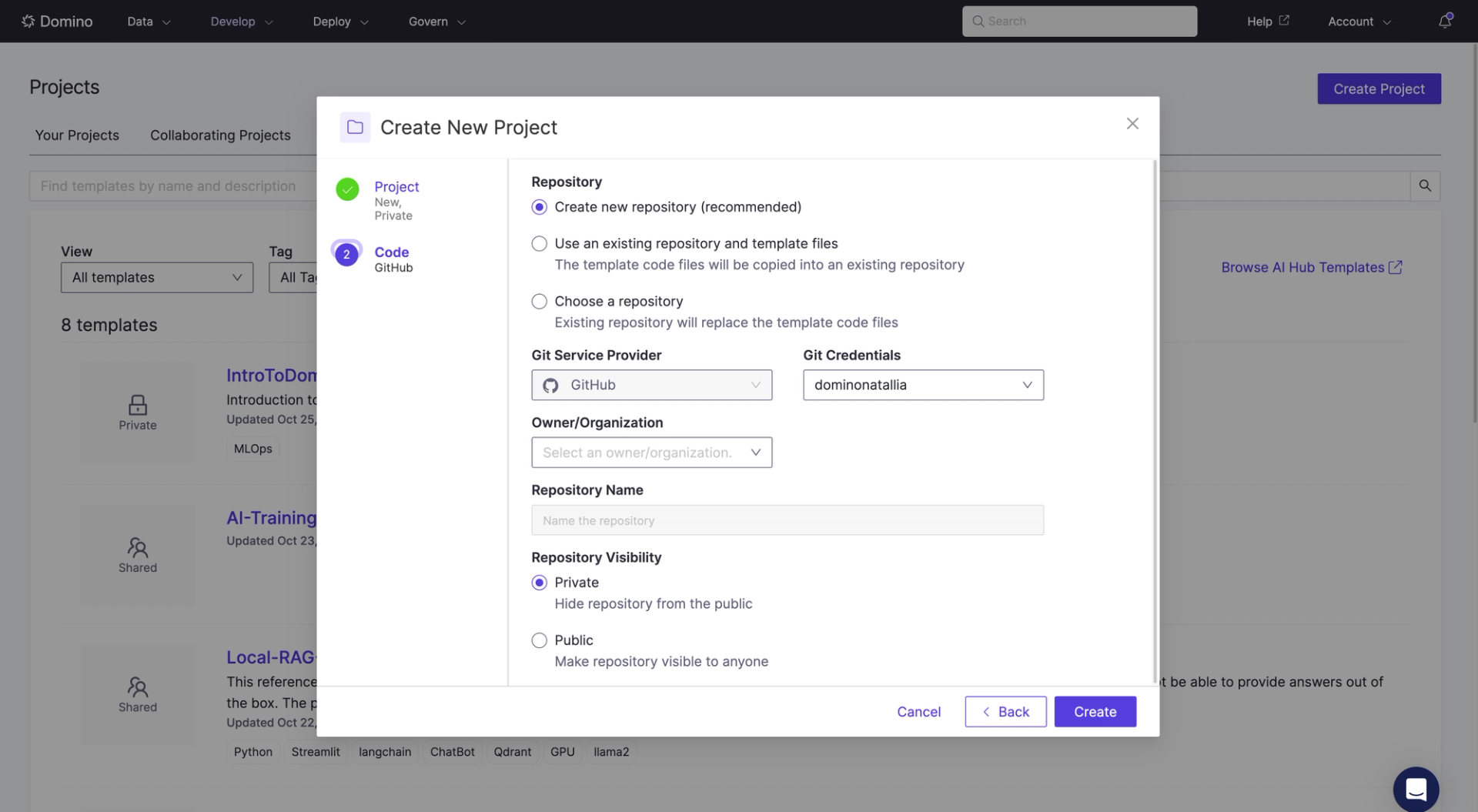Focus the top Search field
The height and width of the screenshot is (812, 1478).
coord(1079,21)
